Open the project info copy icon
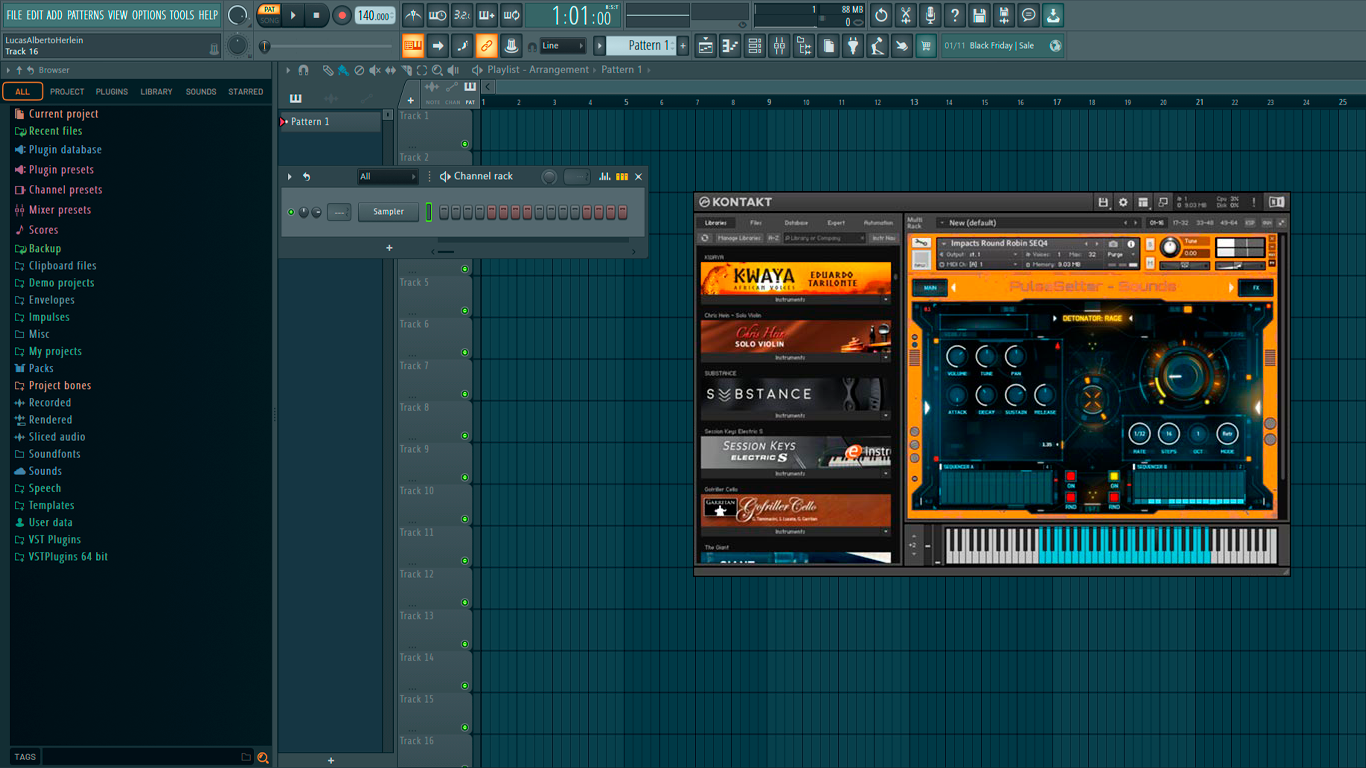This screenshot has width=1366, height=768. pos(829,45)
